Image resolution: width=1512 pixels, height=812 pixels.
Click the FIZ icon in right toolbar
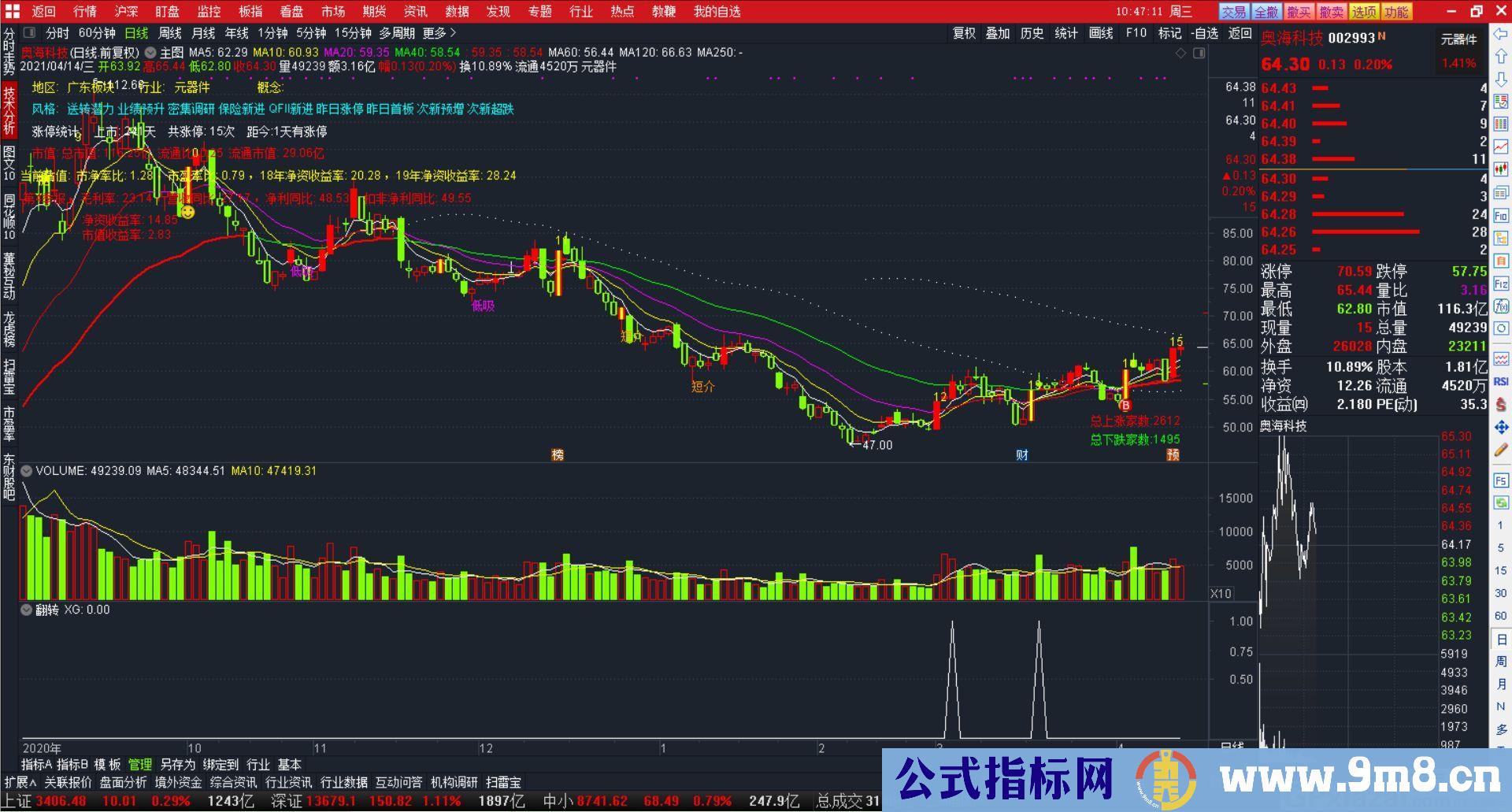(1500, 284)
